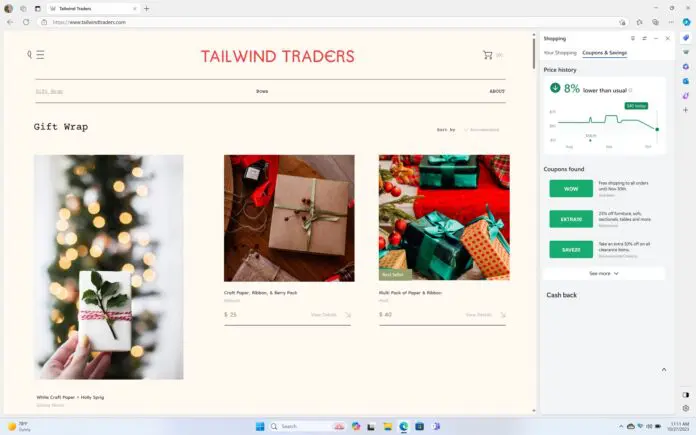Open the Copilot icon in toolbar
The height and width of the screenshot is (435, 696).
[x=686, y=22]
